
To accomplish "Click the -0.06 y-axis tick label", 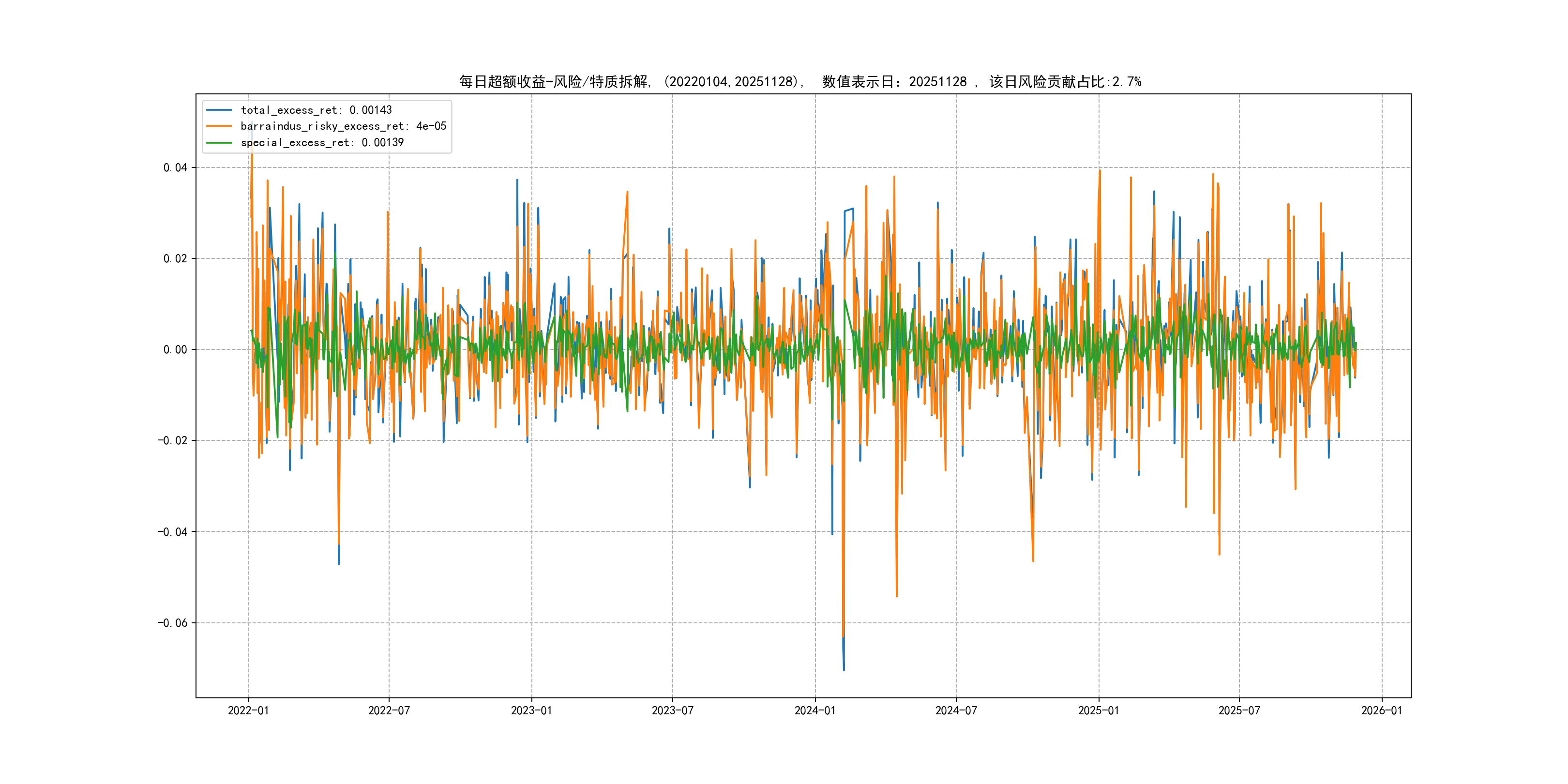I will coord(172,623).
